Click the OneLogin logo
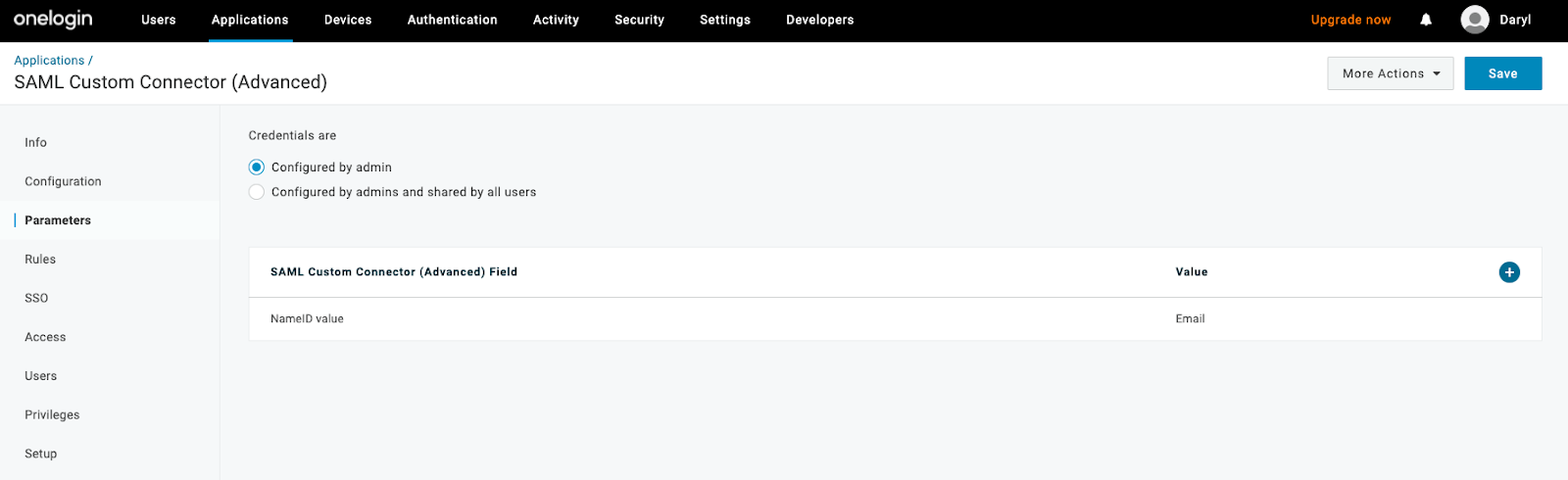 point(53,20)
